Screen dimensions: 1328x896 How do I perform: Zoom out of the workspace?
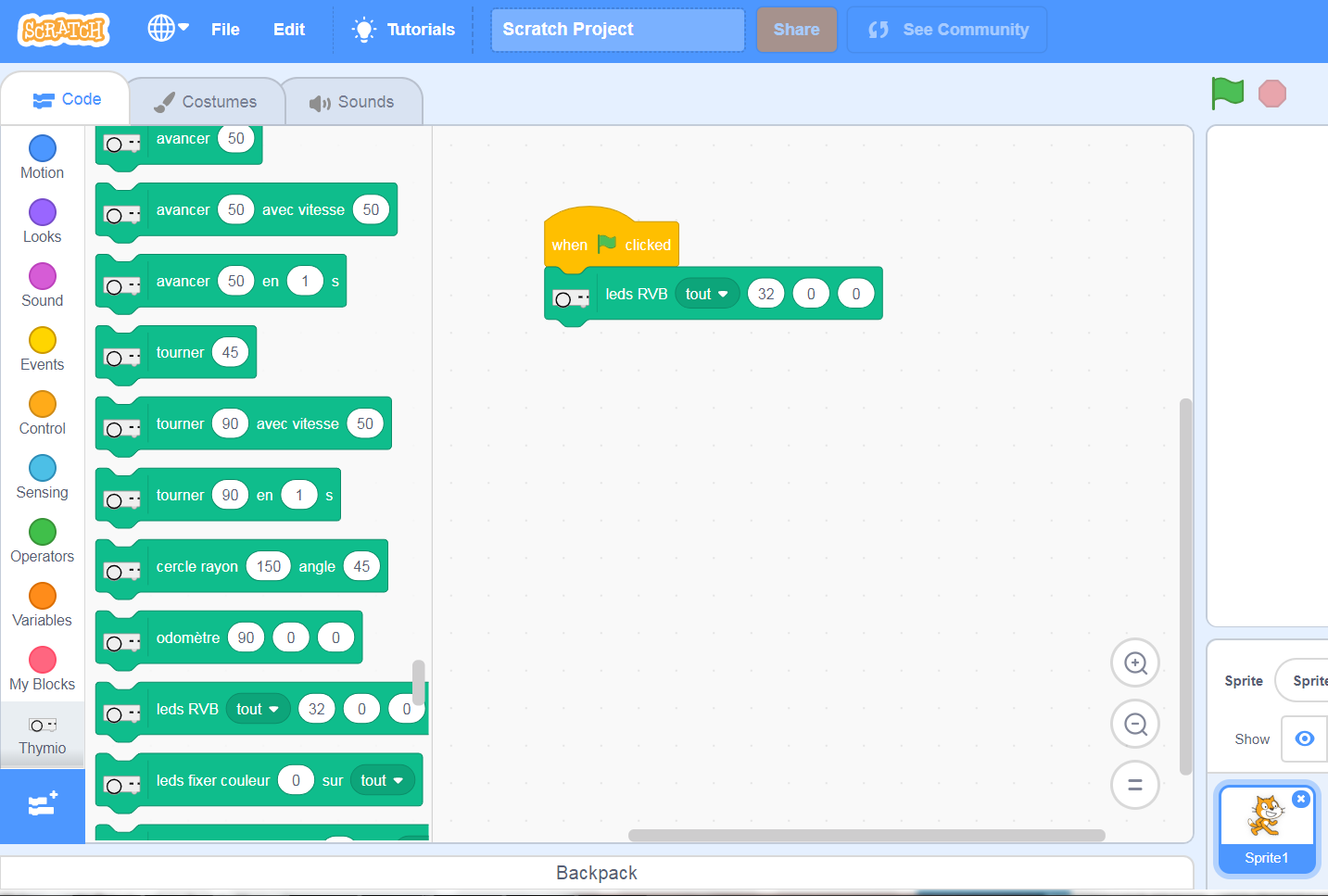1135,724
